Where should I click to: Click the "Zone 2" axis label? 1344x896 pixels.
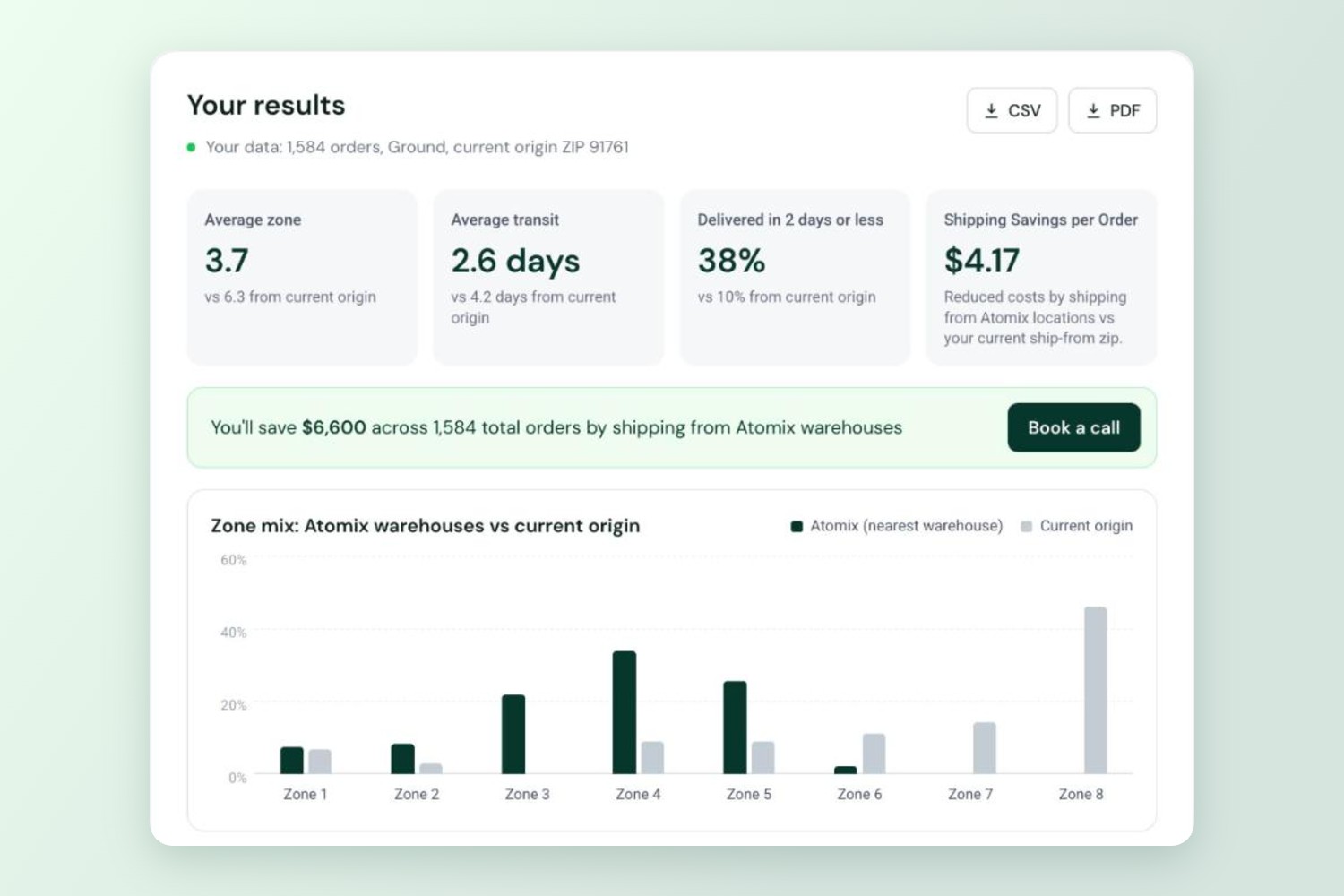[x=416, y=794]
